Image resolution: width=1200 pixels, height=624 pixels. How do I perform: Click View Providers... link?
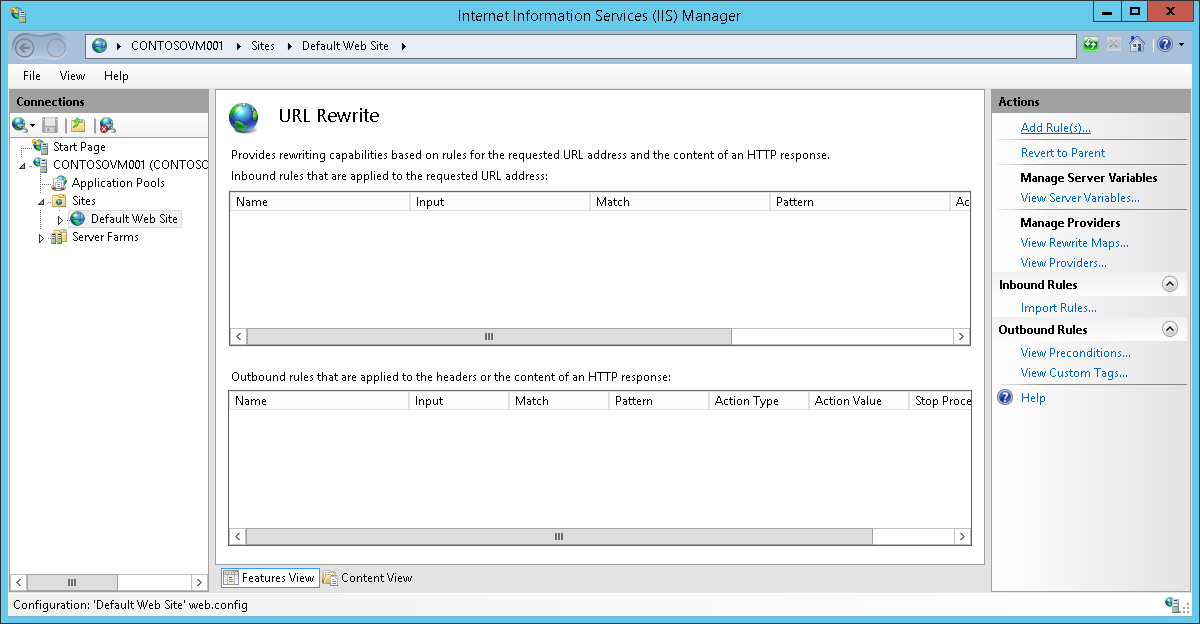(1063, 263)
